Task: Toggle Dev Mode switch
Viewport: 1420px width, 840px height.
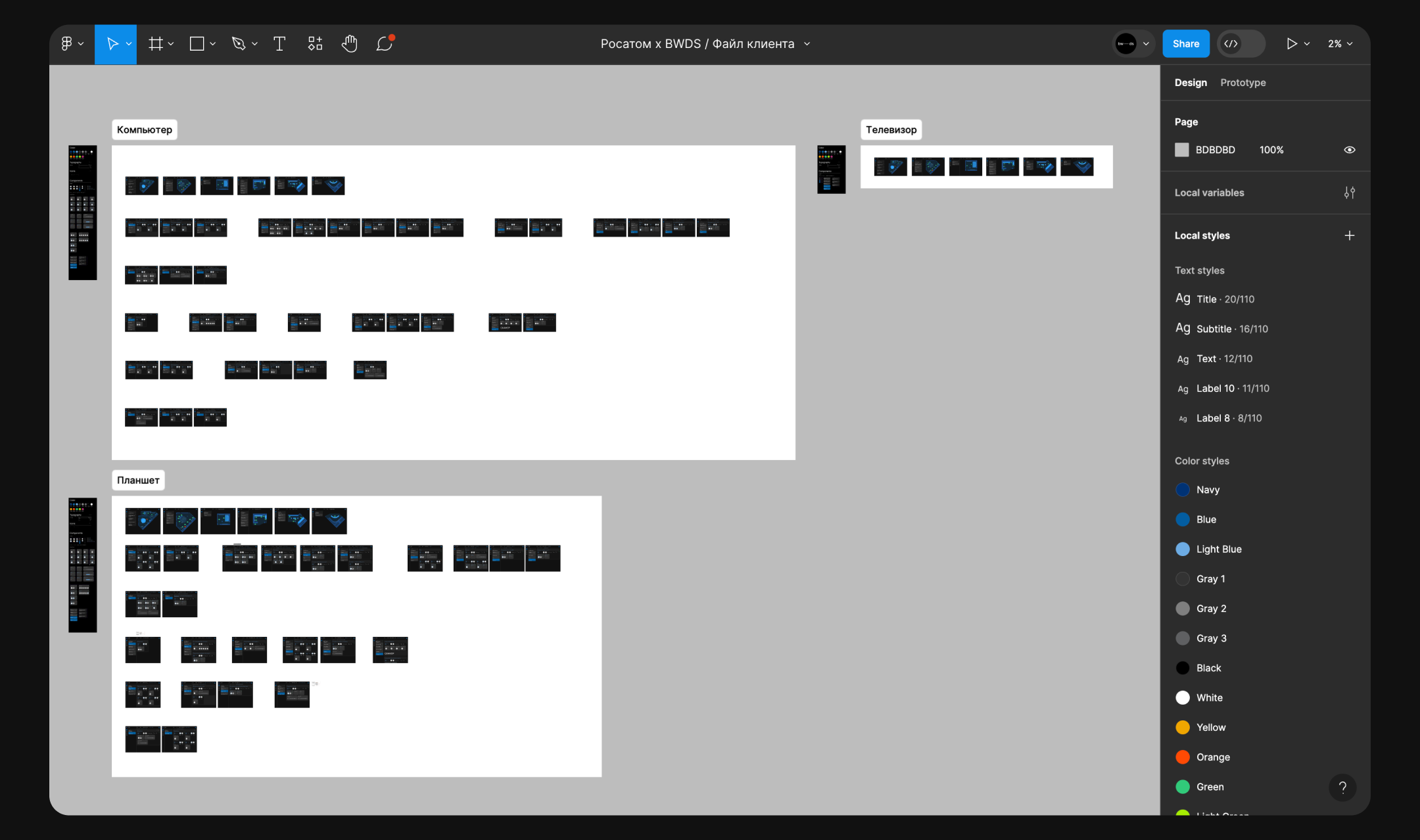Action: [x=1241, y=44]
